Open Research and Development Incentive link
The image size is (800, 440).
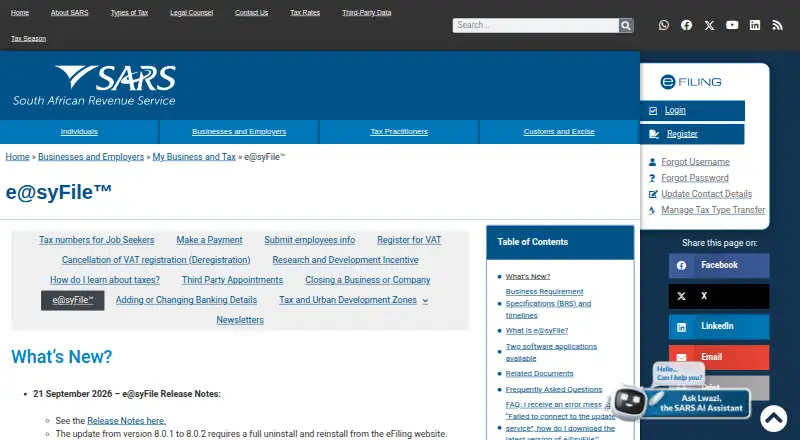(345, 260)
